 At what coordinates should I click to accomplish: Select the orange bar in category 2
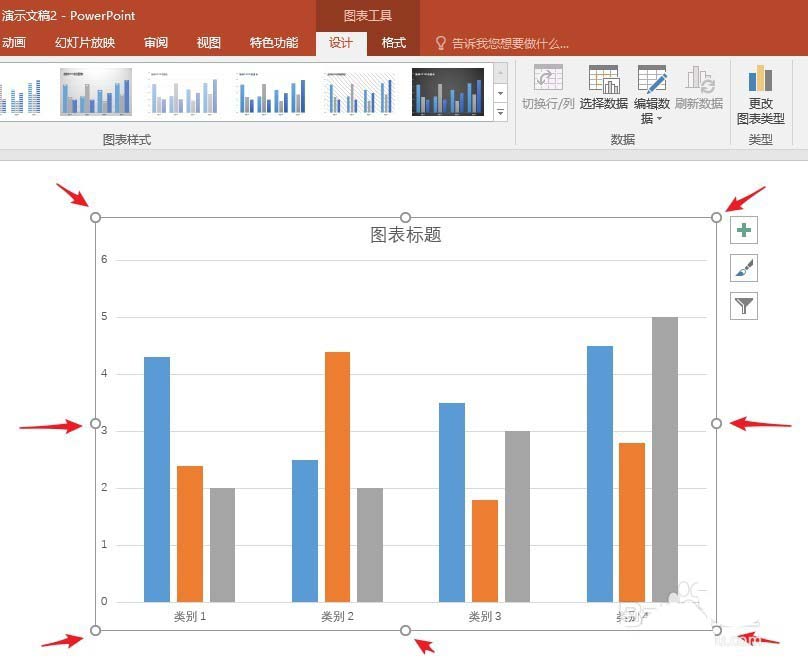[x=338, y=477]
